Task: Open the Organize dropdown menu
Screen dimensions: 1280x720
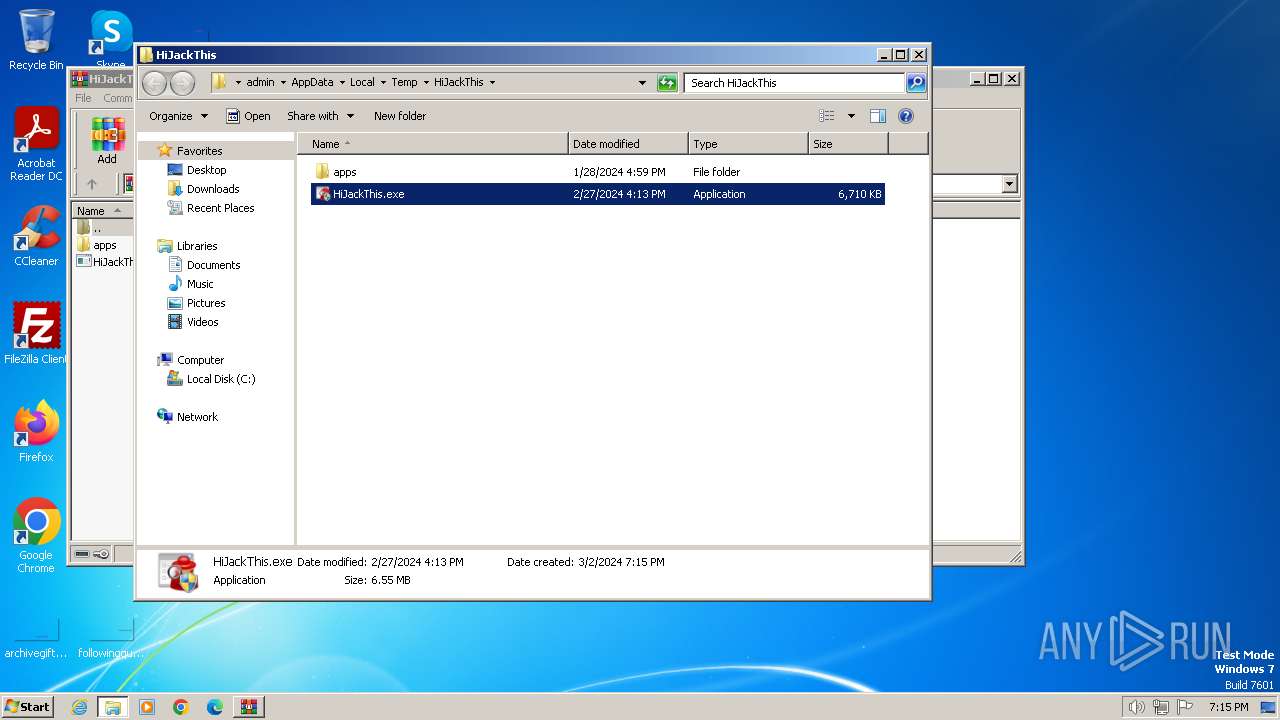Action: [178, 116]
